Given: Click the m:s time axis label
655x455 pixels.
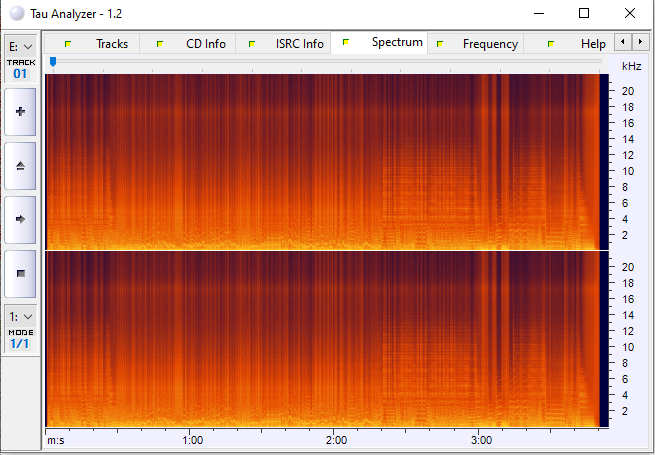Looking at the screenshot, I should pos(56,440).
